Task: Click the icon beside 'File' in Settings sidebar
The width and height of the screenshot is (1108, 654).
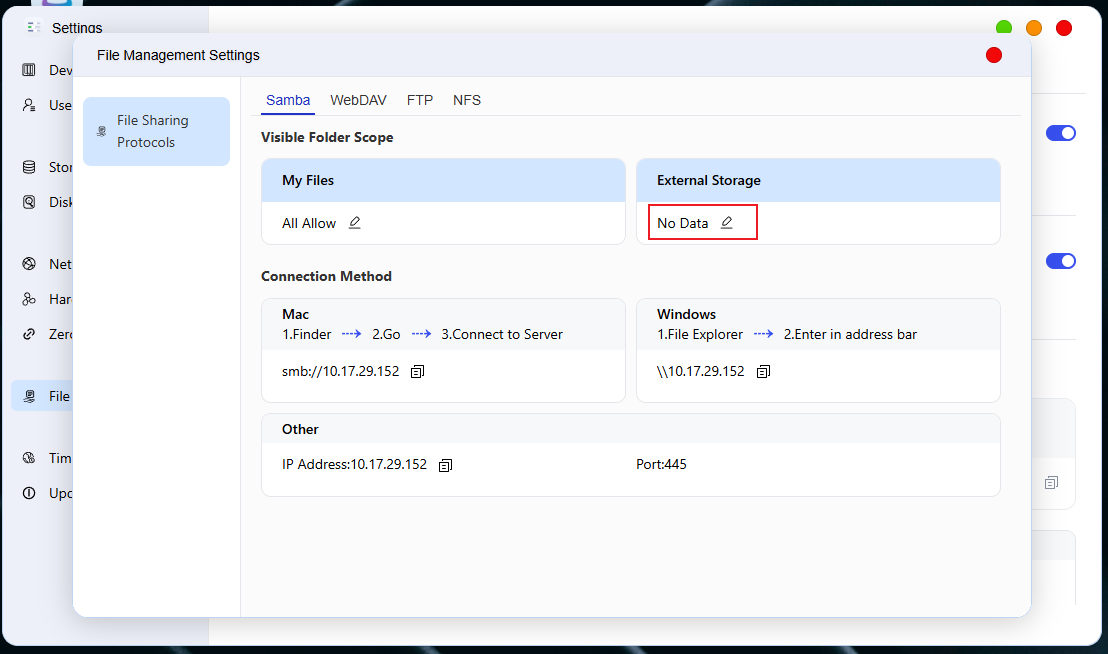Action: 29,396
